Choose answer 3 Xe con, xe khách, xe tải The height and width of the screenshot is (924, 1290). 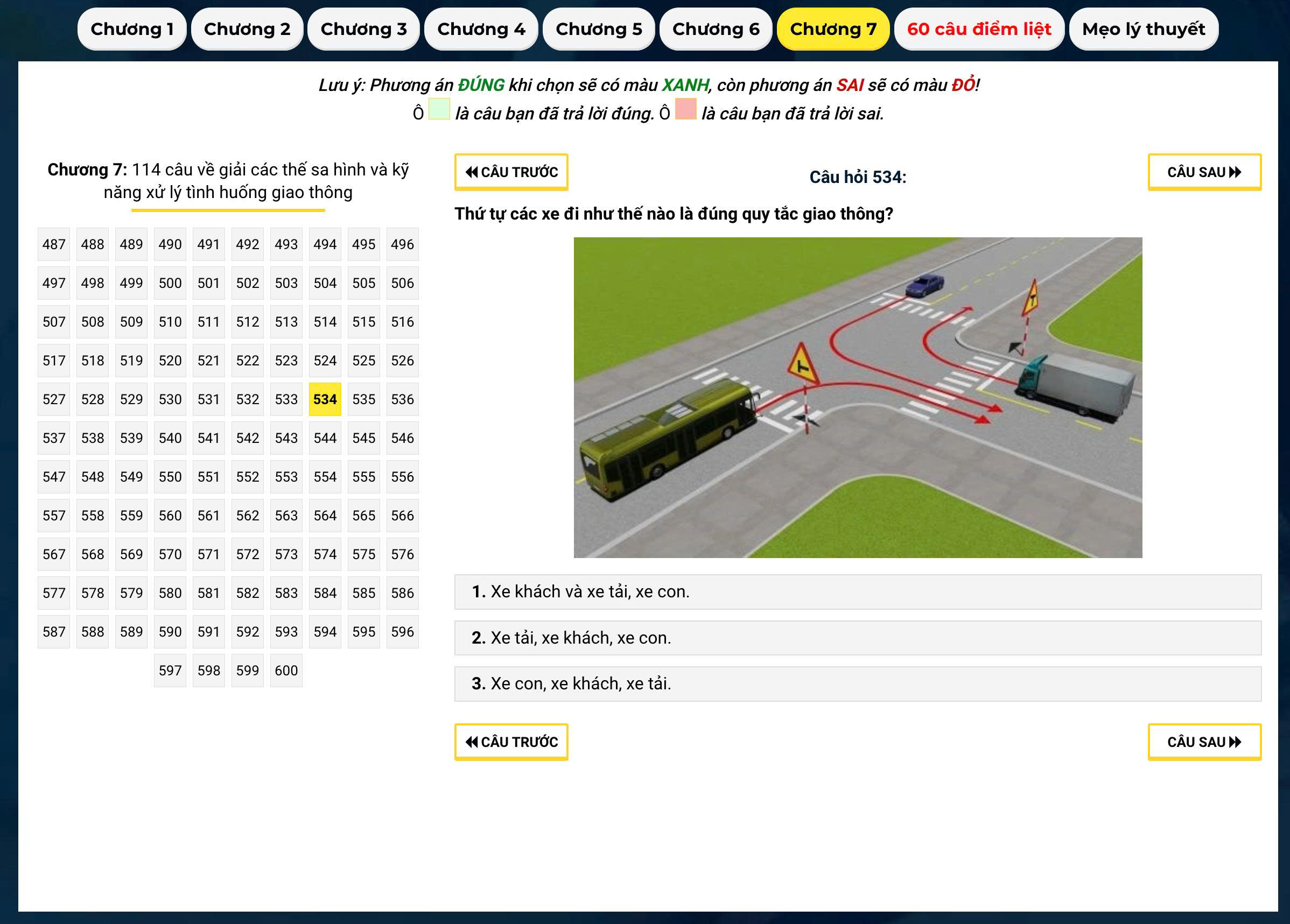coord(857,683)
